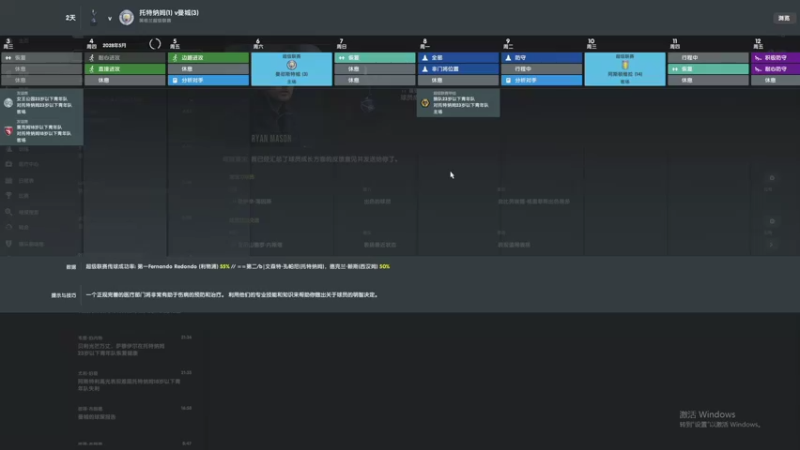Screen dimensions: 800x450
Task: Select the Friday 12 day header
Action: pyautogui.click(x=758, y=43)
